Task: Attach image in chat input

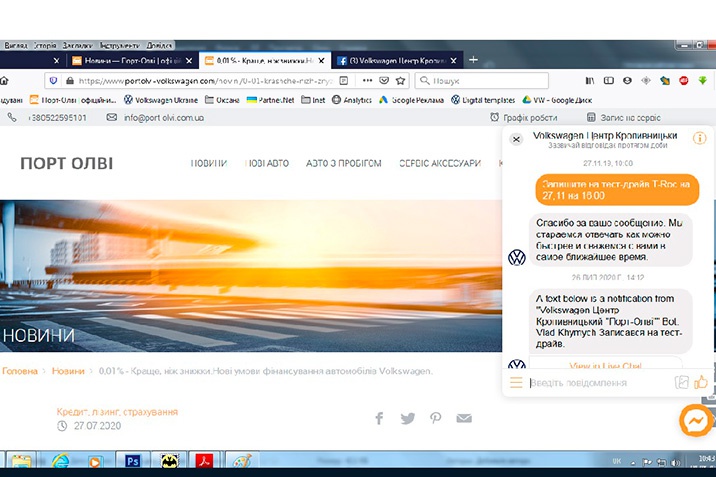Action: pos(681,382)
